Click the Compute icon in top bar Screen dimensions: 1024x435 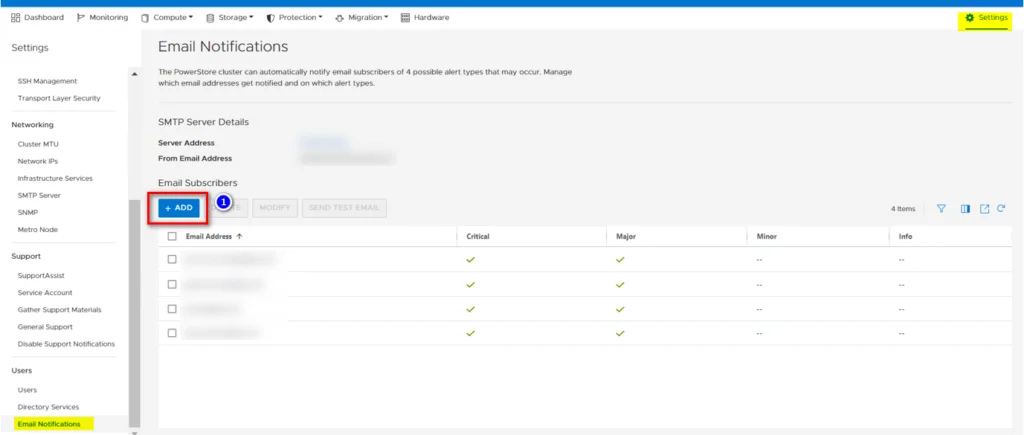[x=145, y=18]
